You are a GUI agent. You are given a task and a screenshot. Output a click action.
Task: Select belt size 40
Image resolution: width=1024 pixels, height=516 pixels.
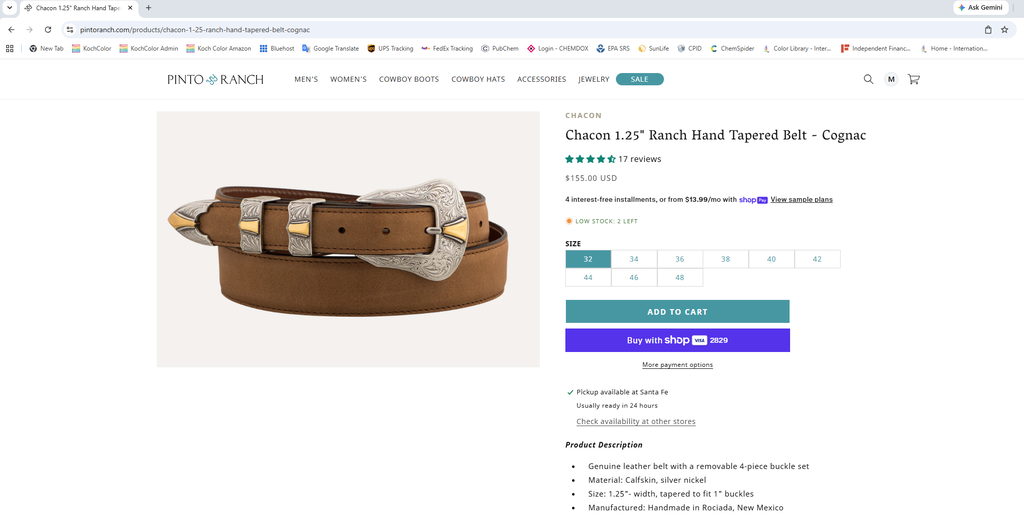tap(771, 259)
